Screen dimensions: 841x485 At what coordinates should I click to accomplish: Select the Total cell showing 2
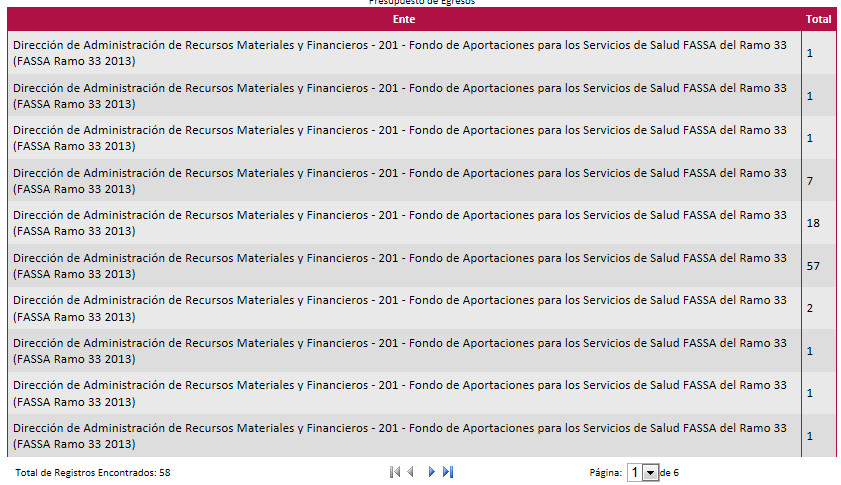tap(819, 308)
